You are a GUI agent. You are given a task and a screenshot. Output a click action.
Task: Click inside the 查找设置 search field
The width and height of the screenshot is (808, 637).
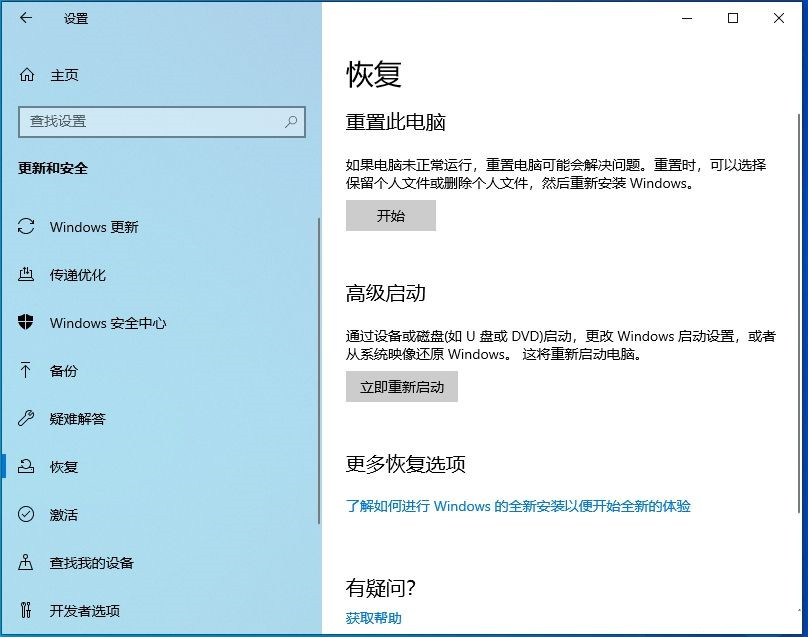coord(150,122)
